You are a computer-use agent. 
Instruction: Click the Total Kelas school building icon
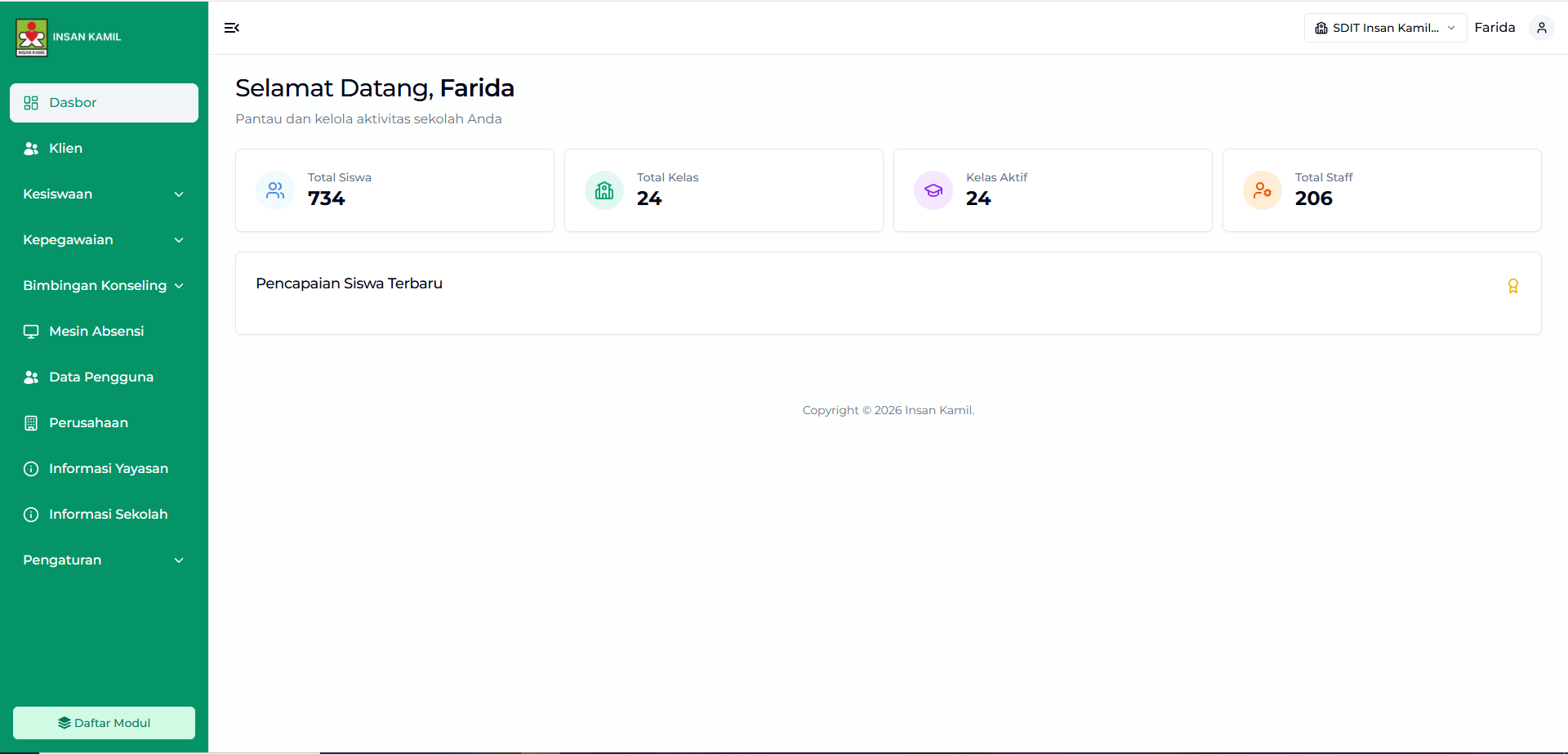point(604,190)
